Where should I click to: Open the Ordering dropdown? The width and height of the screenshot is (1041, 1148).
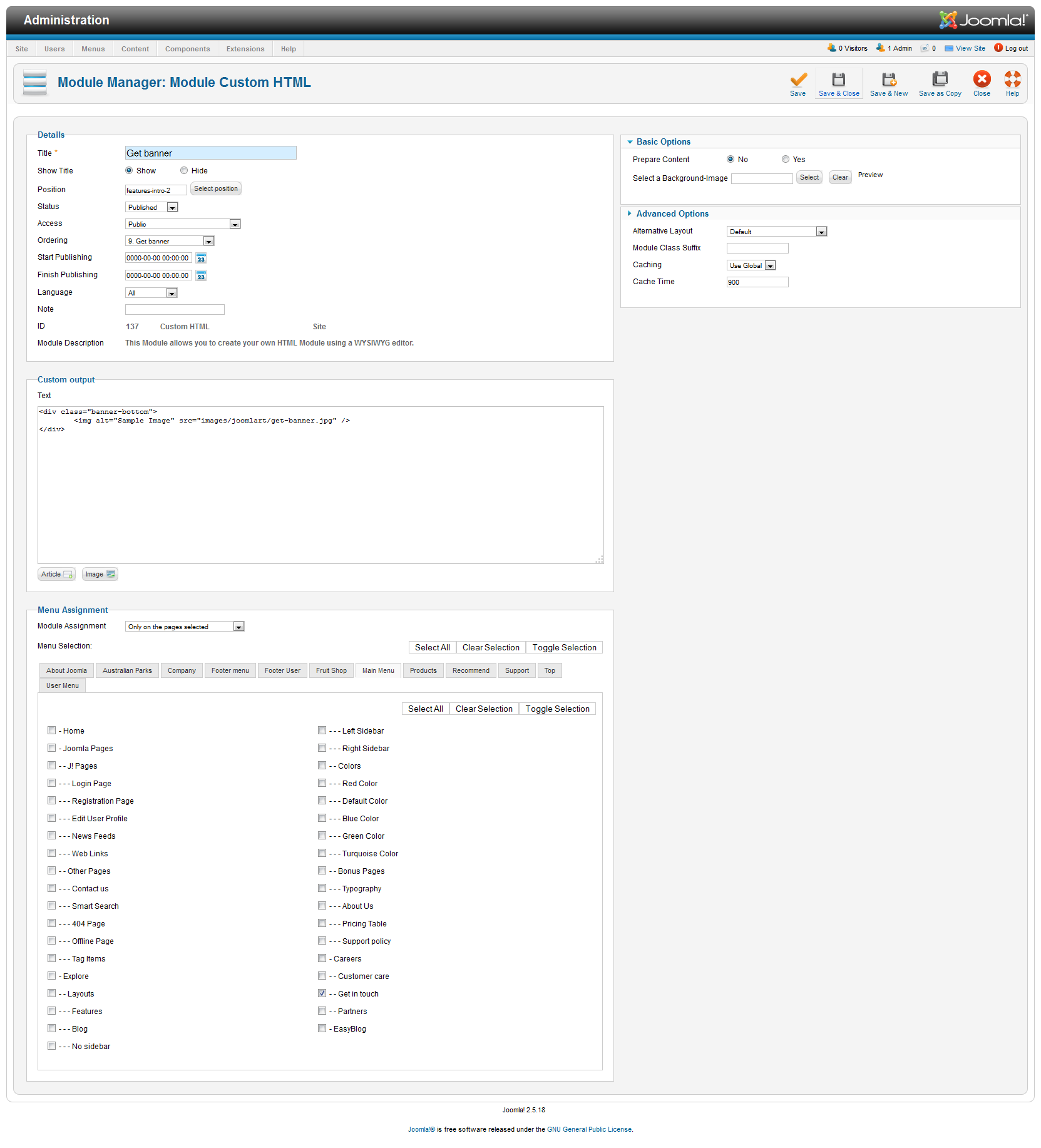170,241
